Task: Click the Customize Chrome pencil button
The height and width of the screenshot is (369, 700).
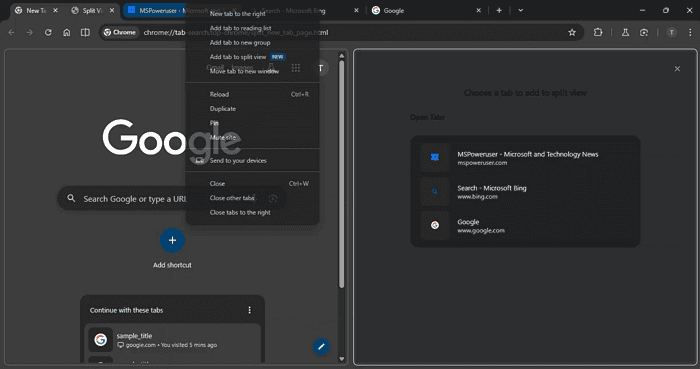Action: point(321,346)
